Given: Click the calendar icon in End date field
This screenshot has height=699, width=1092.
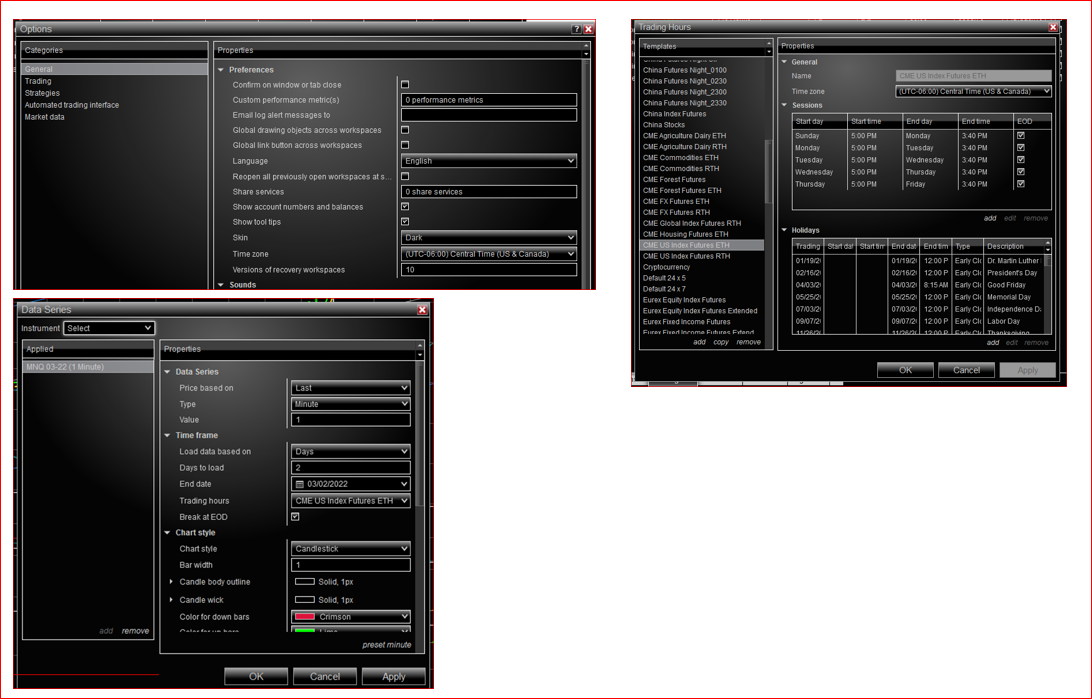Looking at the screenshot, I should click(x=300, y=484).
